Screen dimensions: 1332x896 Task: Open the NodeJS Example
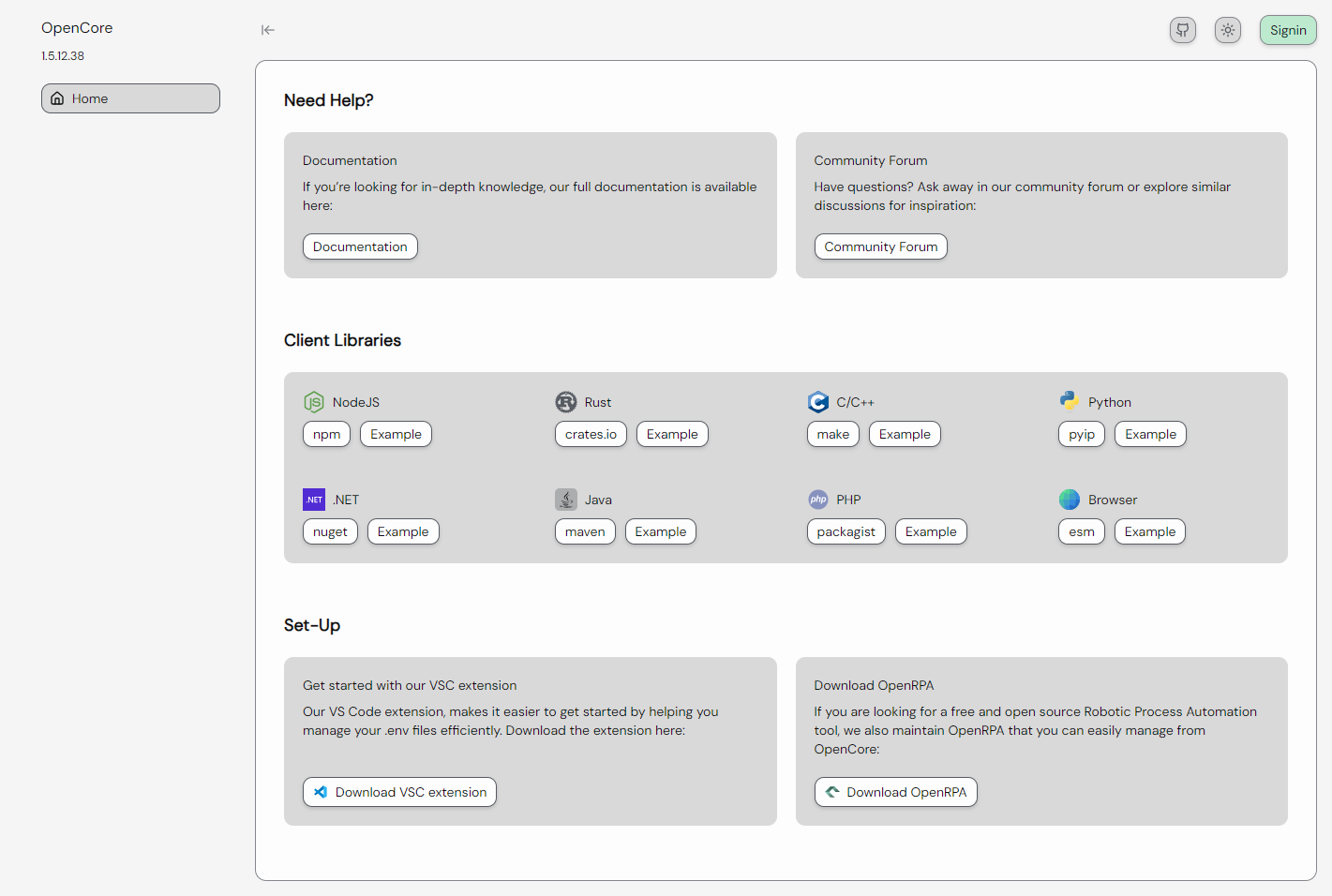pos(396,434)
